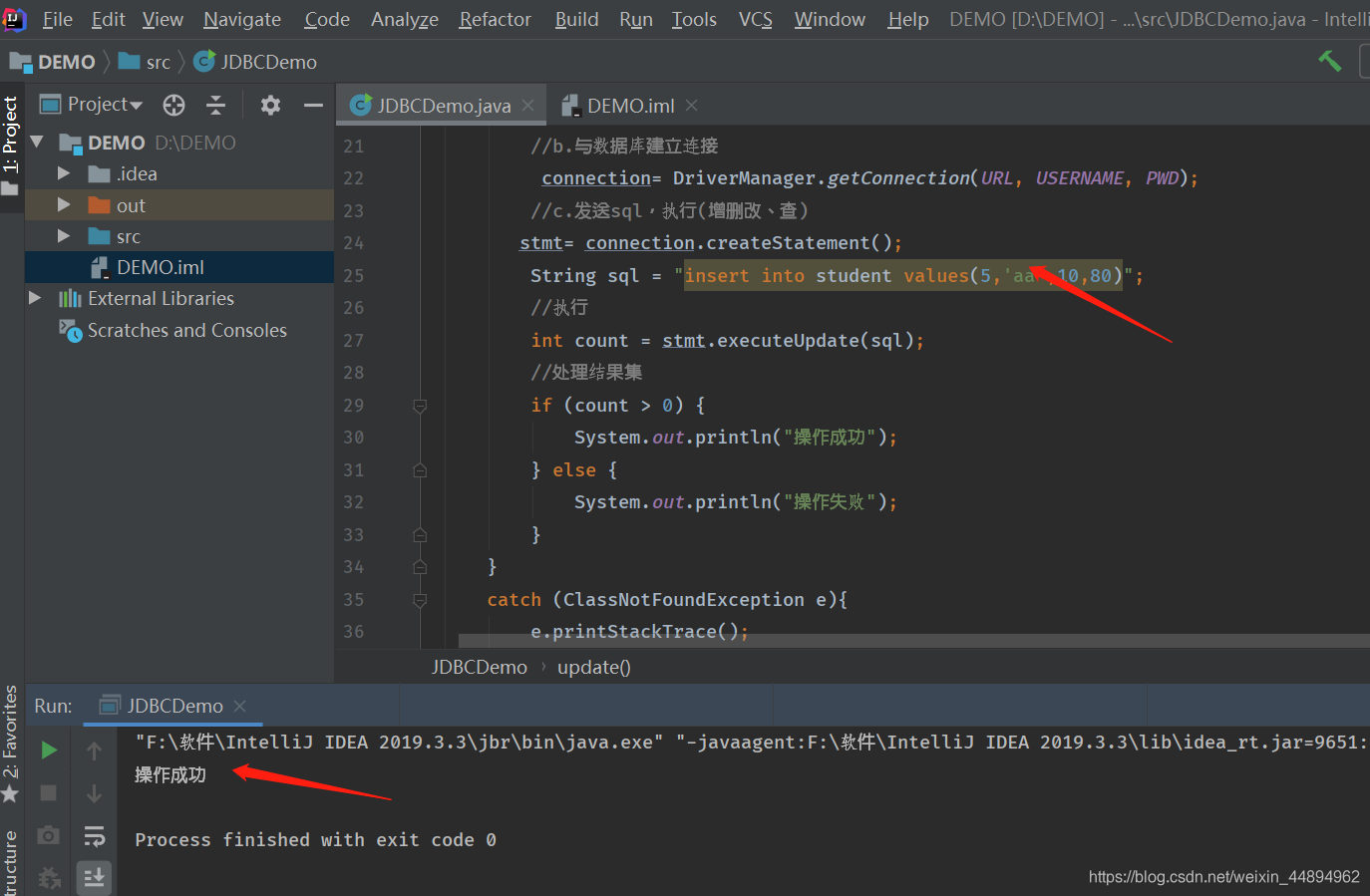Switch to the DEMO.iml editor tab

pos(630,106)
